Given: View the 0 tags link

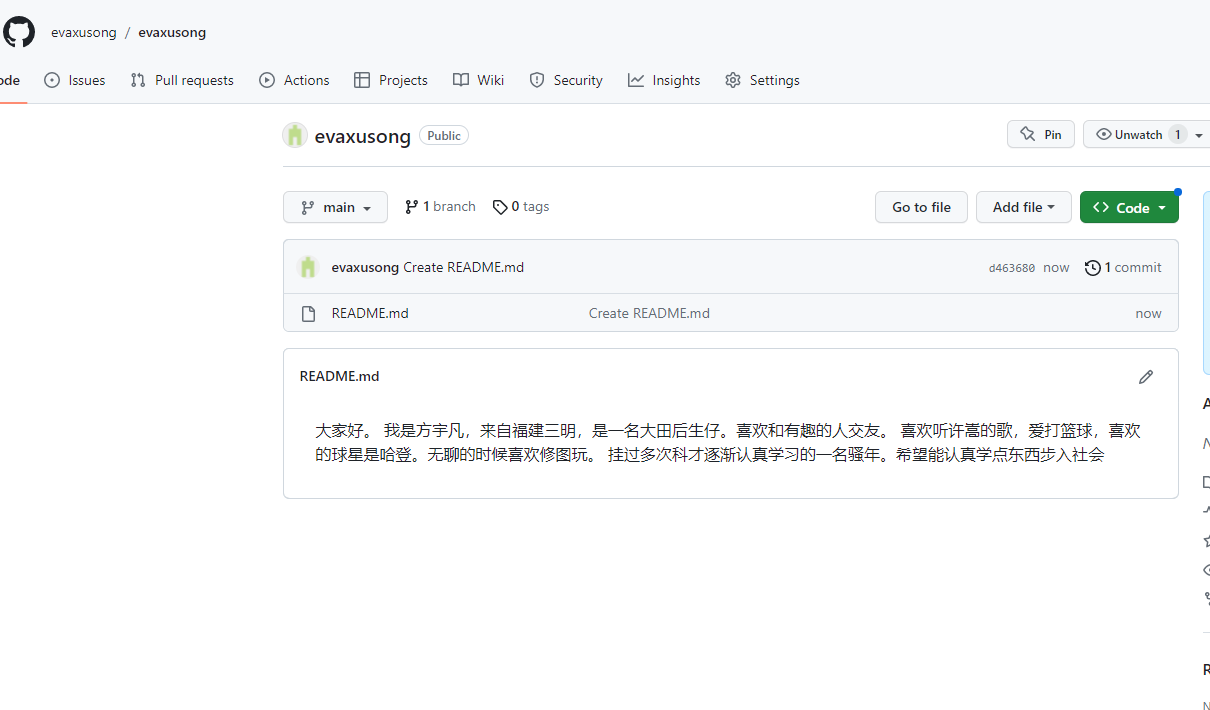Looking at the screenshot, I should (x=521, y=206).
